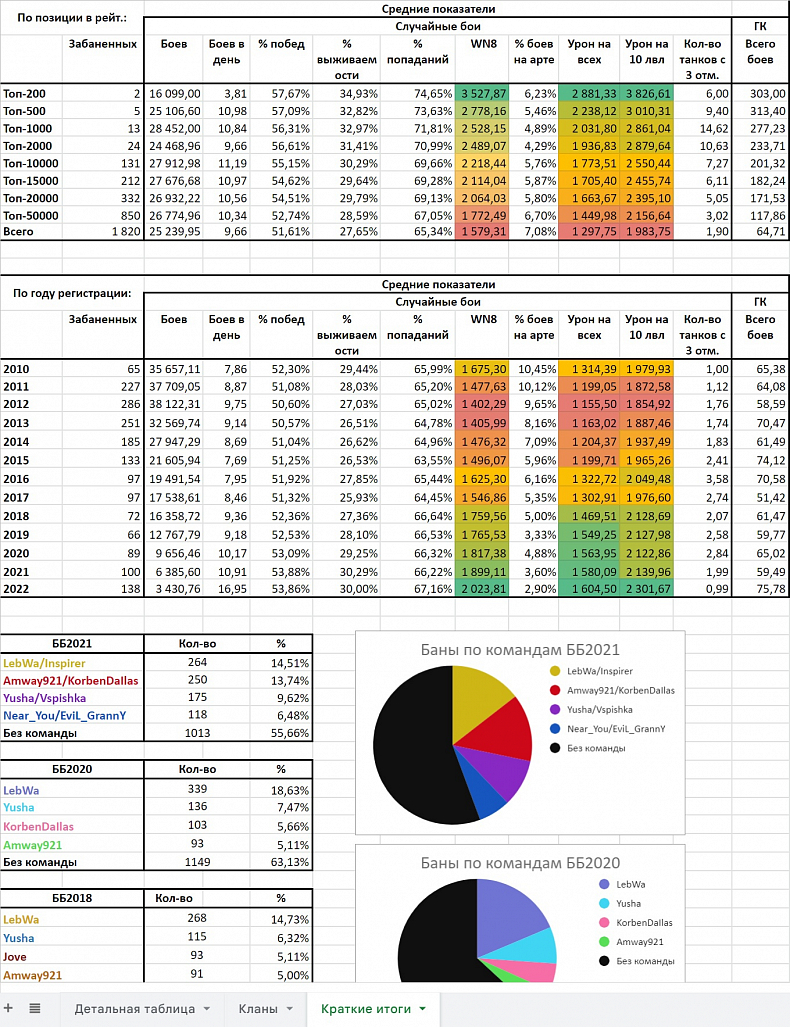Open the all sheets list icon
This screenshot has height=1027, width=790.
click(34, 1008)
